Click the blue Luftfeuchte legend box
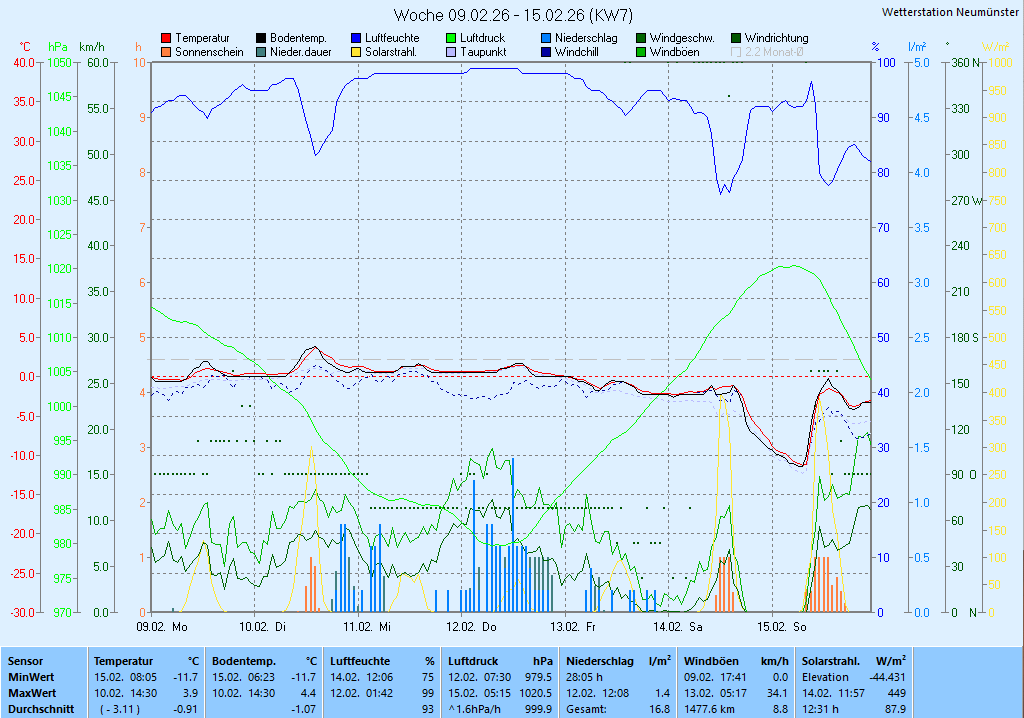The image size is (1024, 718). (356, 38)
